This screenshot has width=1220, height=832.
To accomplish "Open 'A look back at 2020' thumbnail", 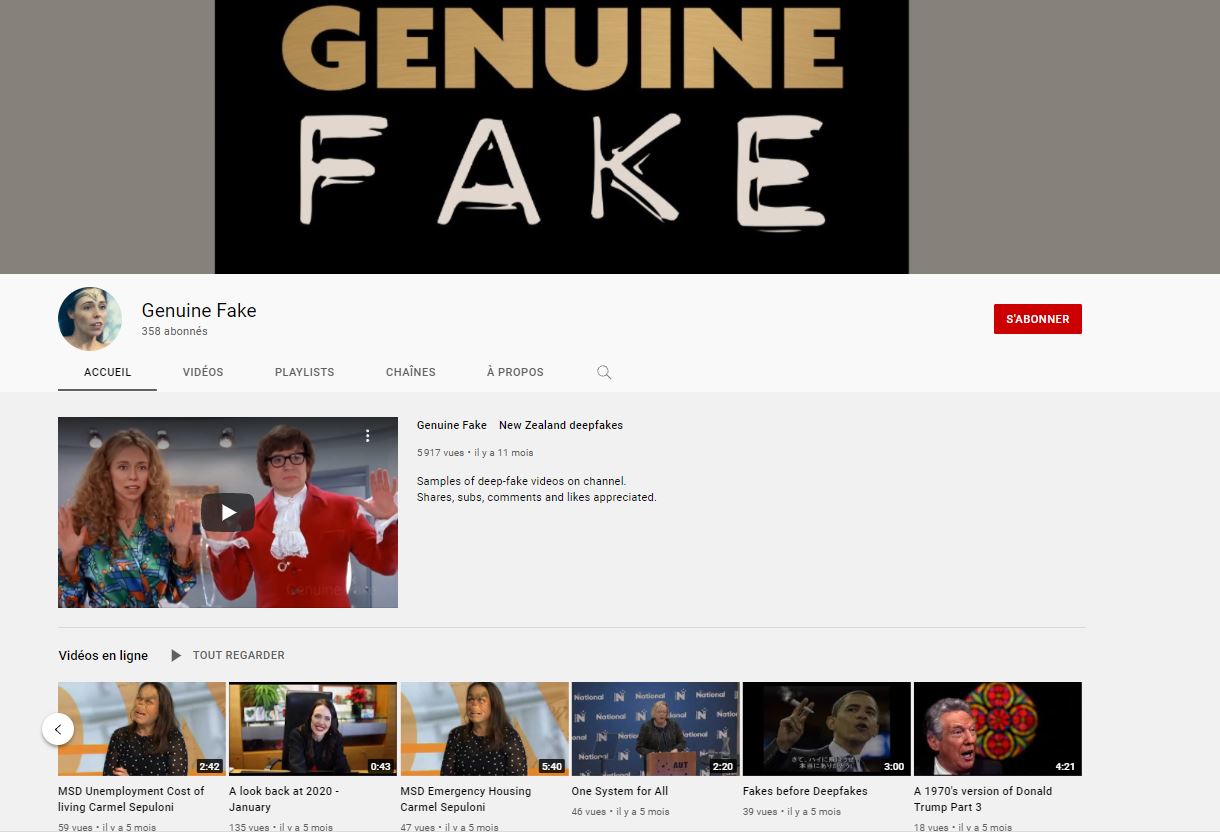I will pos(312,728).
